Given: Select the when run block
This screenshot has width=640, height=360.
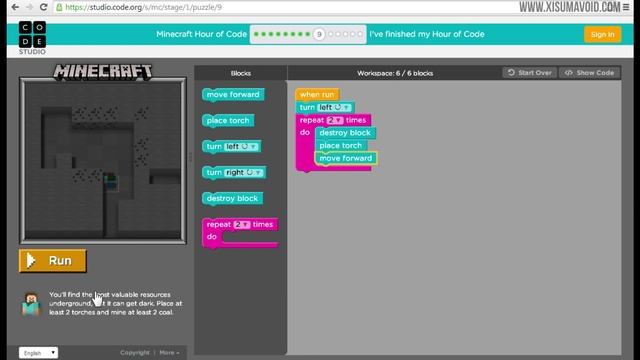Looking at the screenshot, I should pos(317,95).
